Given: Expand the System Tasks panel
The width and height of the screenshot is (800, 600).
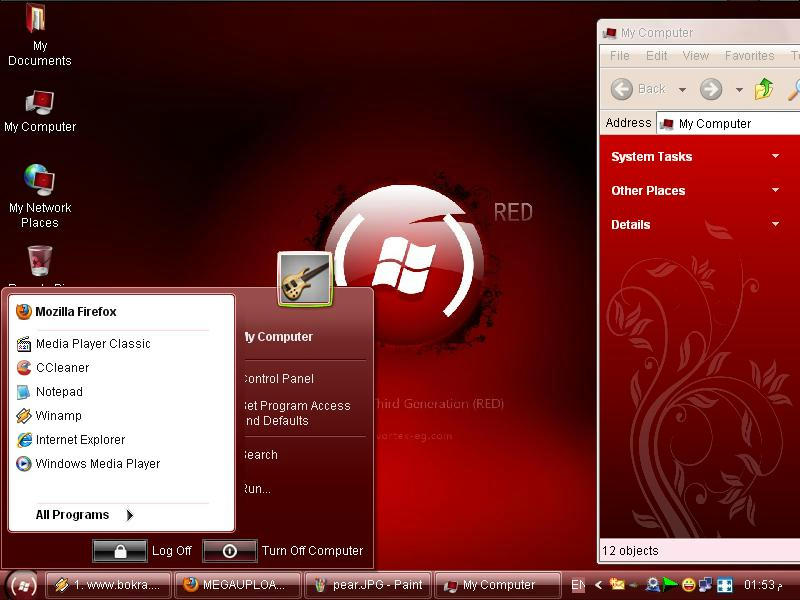Looking at the screenshot, I should [x=776, y=156].
